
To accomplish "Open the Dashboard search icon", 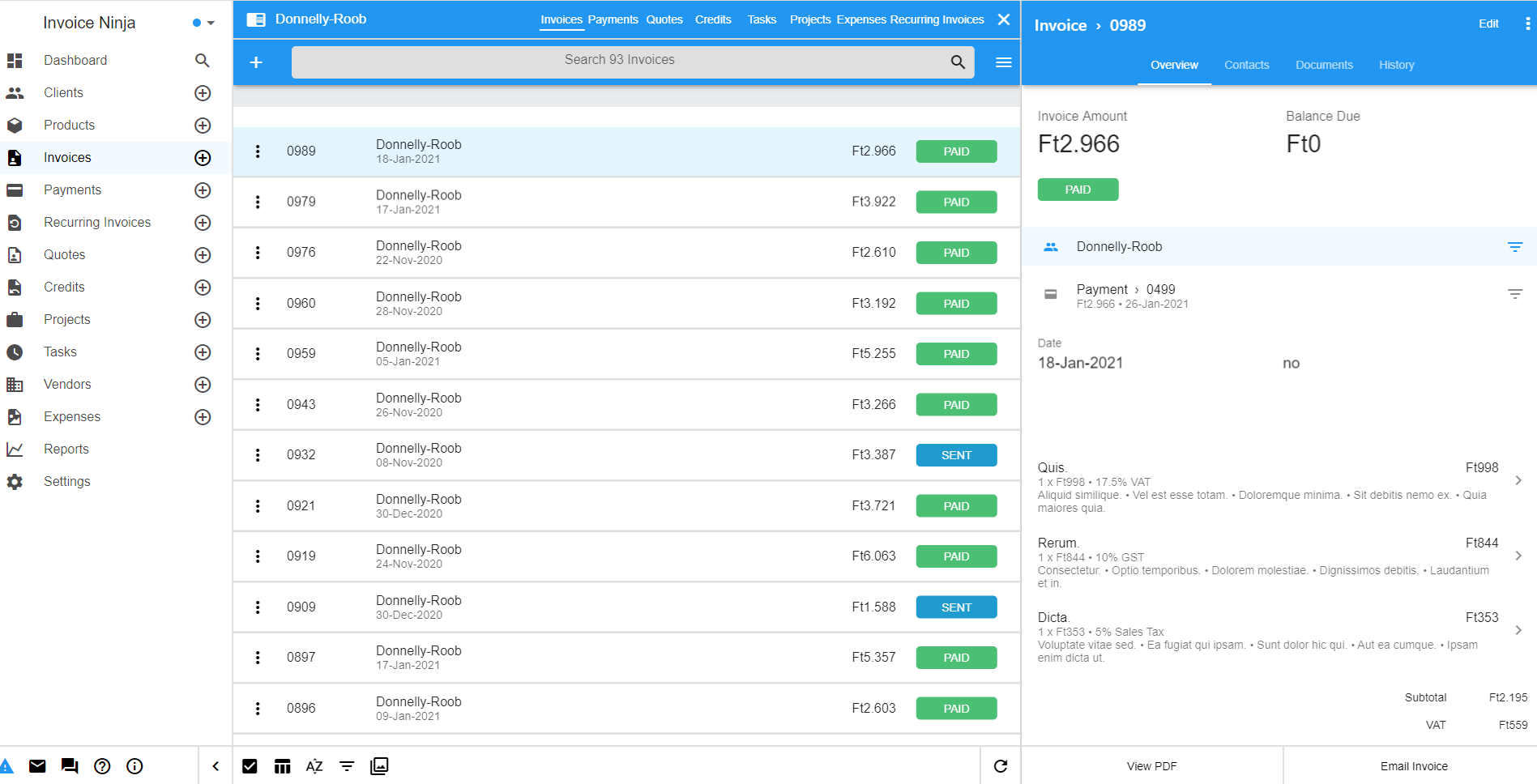I will tap(203, 60).
